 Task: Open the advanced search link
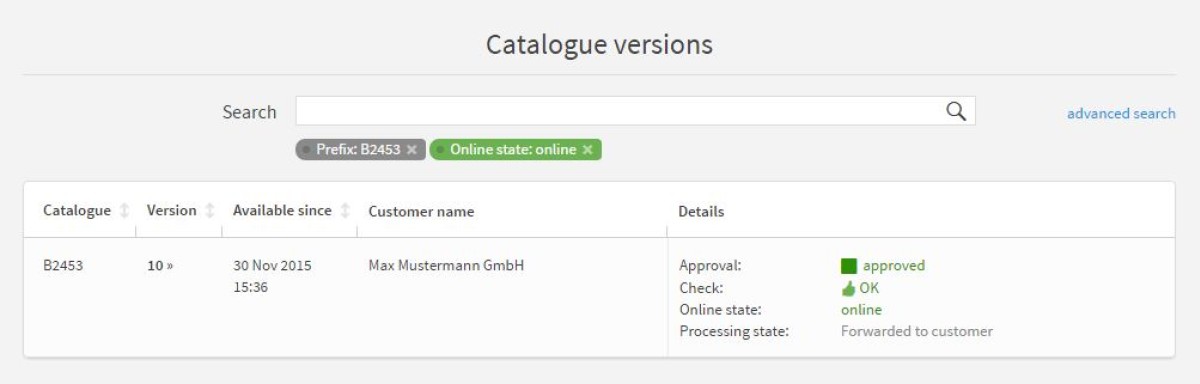(x=1121, y=113)
